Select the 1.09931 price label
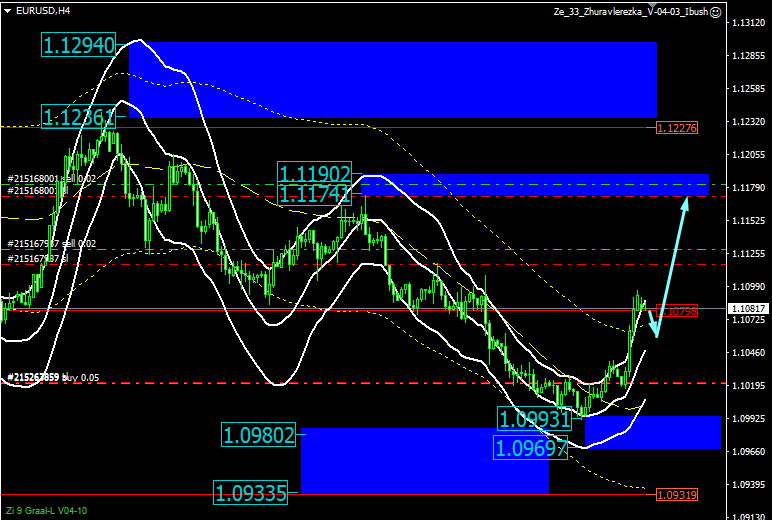The height and width of the screenshot is (520, 772). click(x=535, y=417)
